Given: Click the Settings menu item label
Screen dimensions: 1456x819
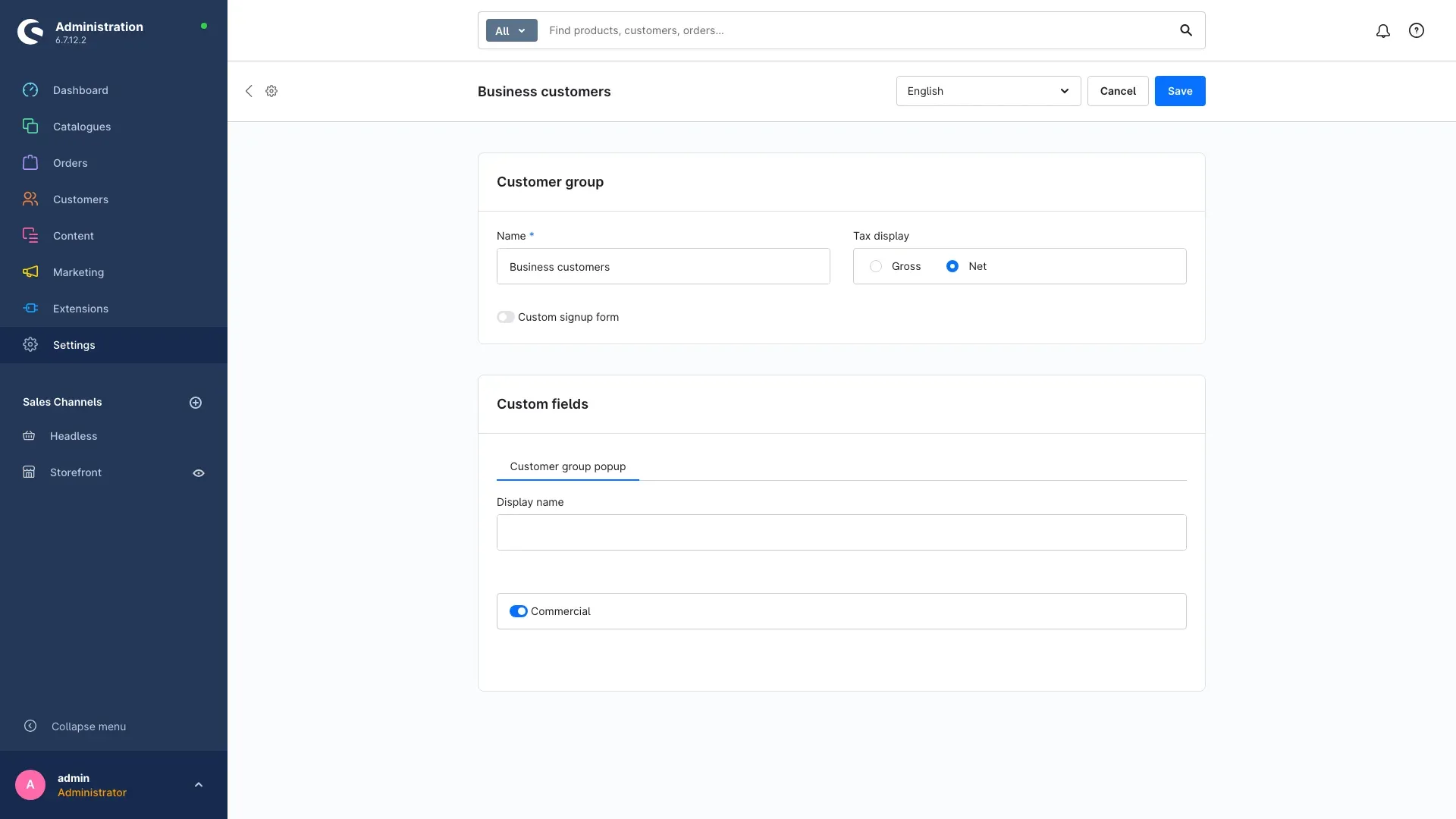Looking at the screenshot, I should (x=74, y=345).
